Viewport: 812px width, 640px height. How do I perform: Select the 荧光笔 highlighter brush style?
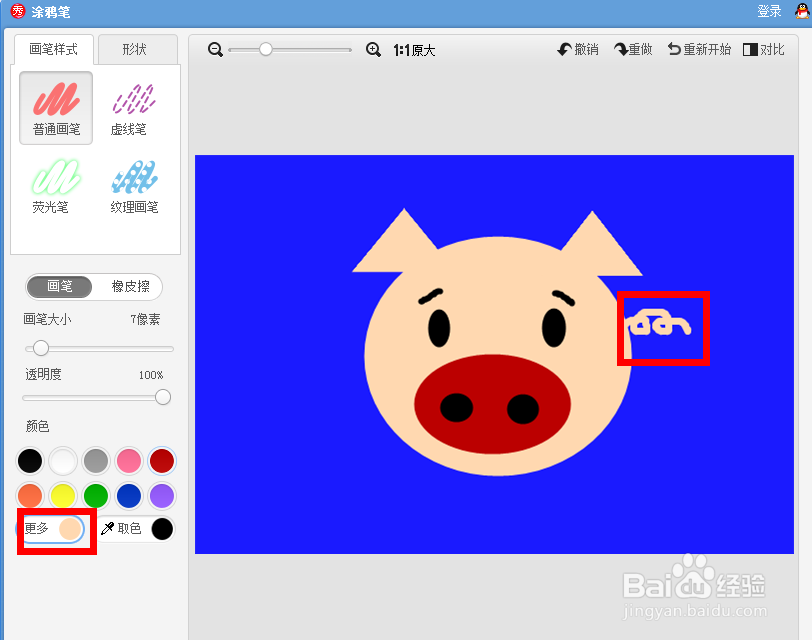click(x=56, y=185)
